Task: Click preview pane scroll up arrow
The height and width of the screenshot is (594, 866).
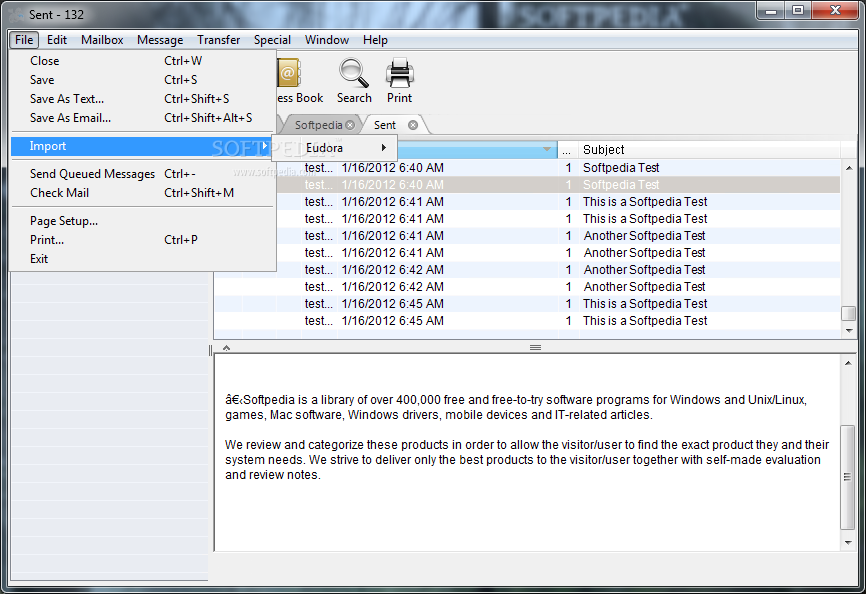Action: 848,363
